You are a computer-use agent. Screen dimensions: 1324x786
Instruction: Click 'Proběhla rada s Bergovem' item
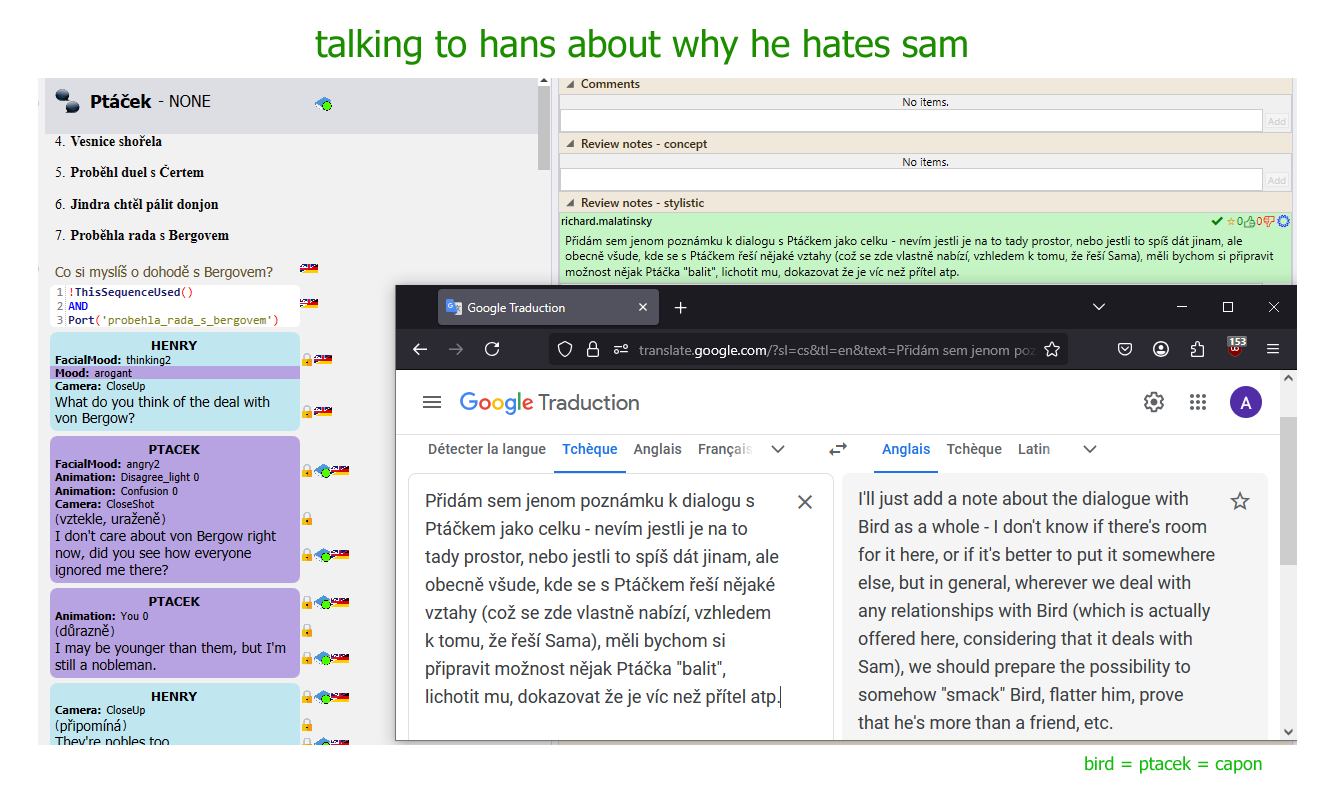[150, 235]
